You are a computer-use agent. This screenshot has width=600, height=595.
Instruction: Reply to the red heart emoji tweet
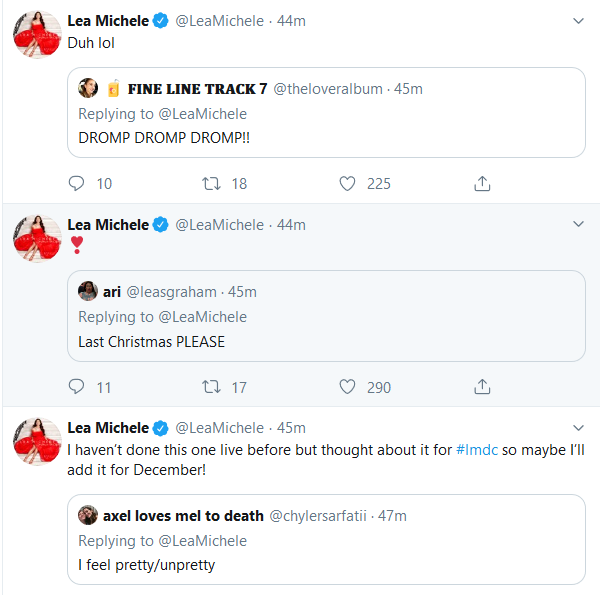(77, 386)
